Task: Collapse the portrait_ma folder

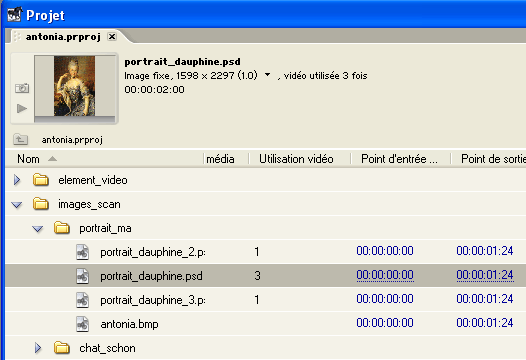Action: pos(38,228)
